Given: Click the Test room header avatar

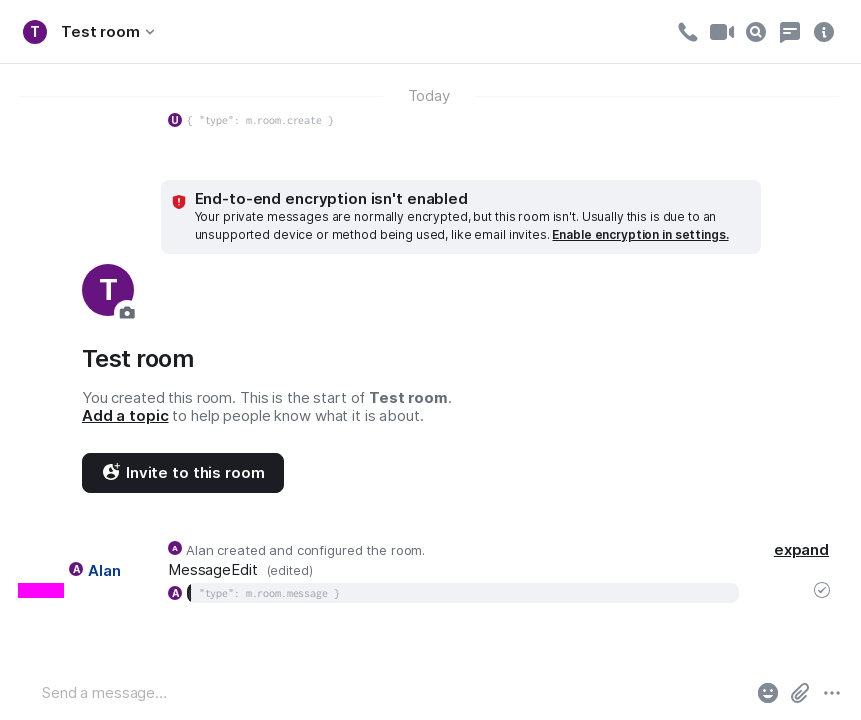Looking at the screenshot, I should [35, 32].
